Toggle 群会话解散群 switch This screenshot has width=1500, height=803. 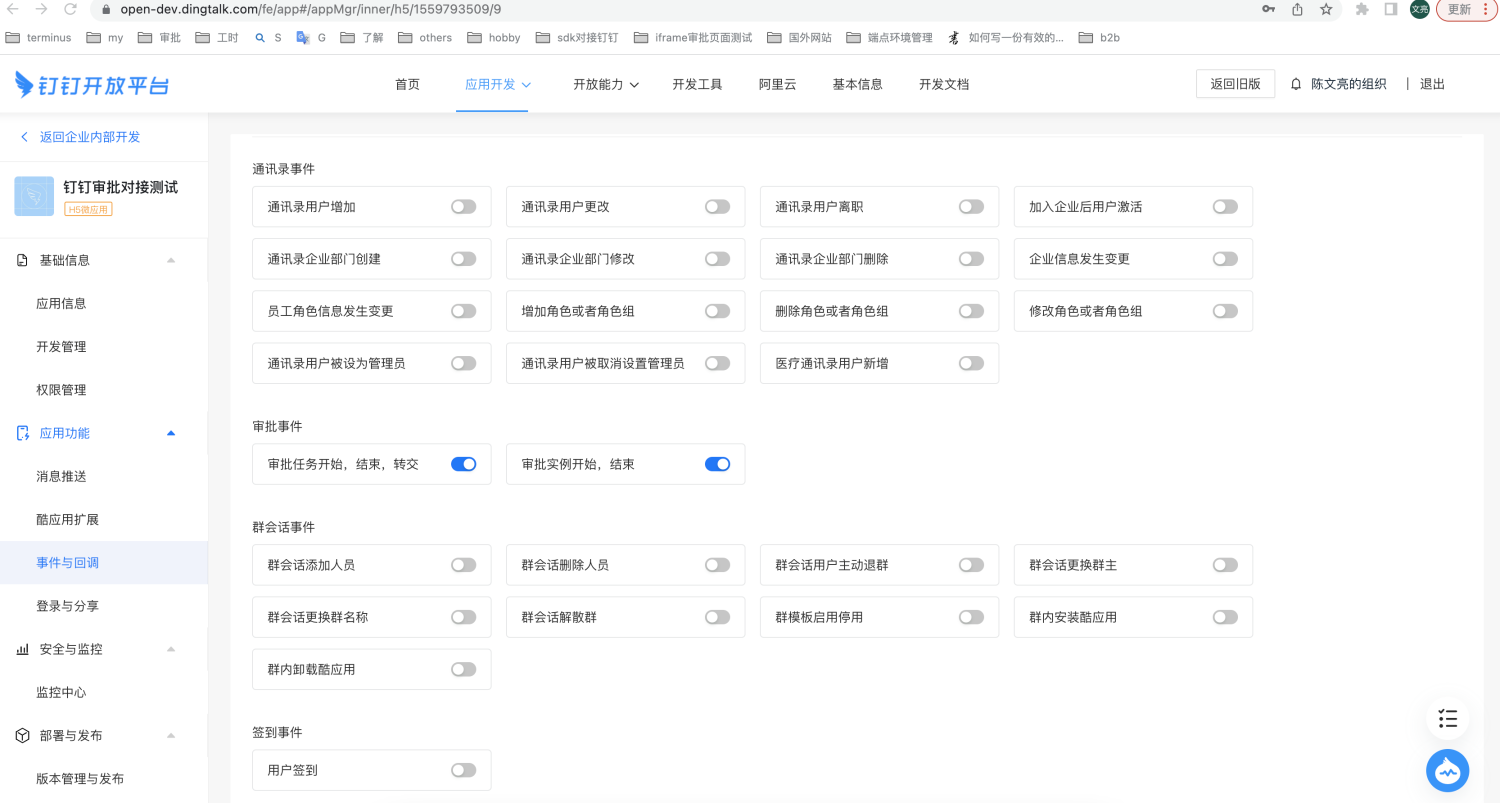(717, 617)
